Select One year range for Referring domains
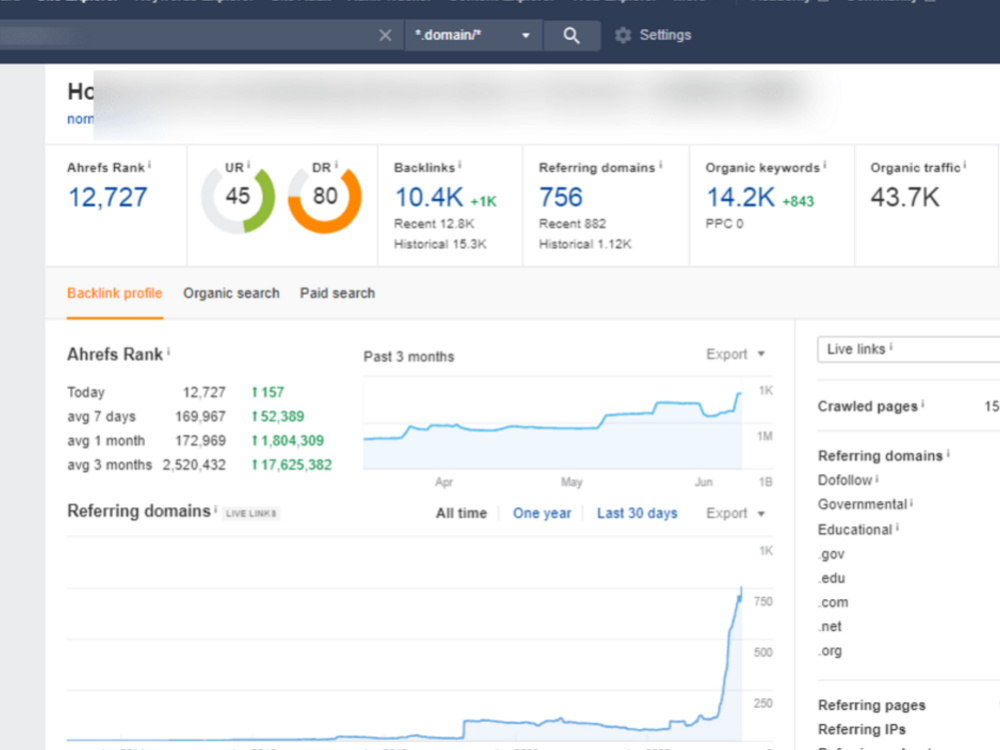Image resolution: width=1000 pixels, height=750 pixels. pyautogui.click(x=542, y=513)
